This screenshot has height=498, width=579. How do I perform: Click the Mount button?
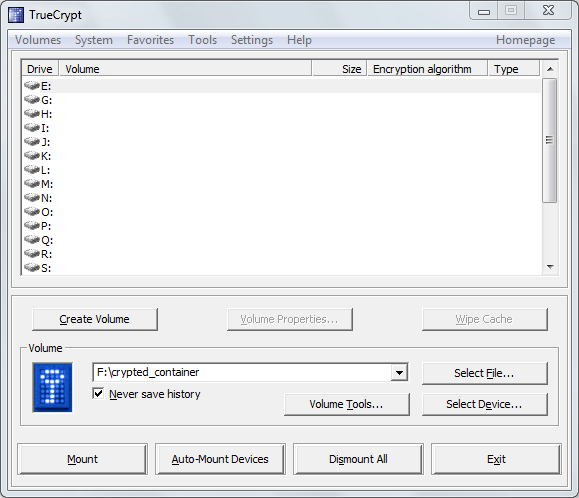pyautogui.click(x=82, y=459)
